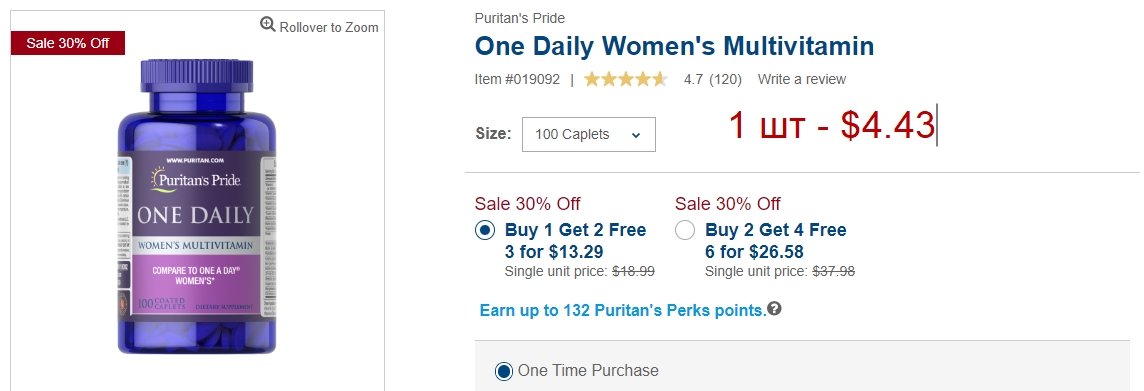1144x391 pixels.
Task: Select Buy 1 Get 2 Free option
Action: coord(485,231)
